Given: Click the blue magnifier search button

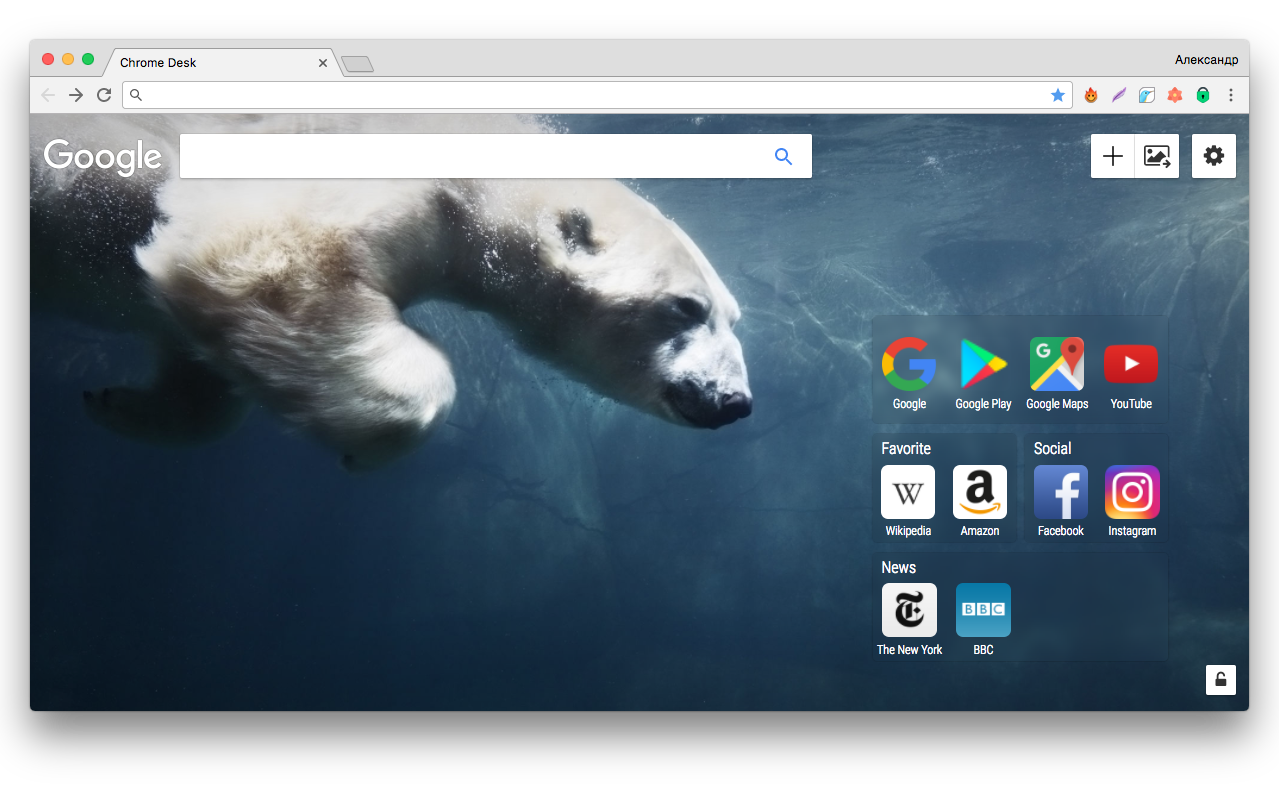Looking at the screenshot, I should click(784, 156).
